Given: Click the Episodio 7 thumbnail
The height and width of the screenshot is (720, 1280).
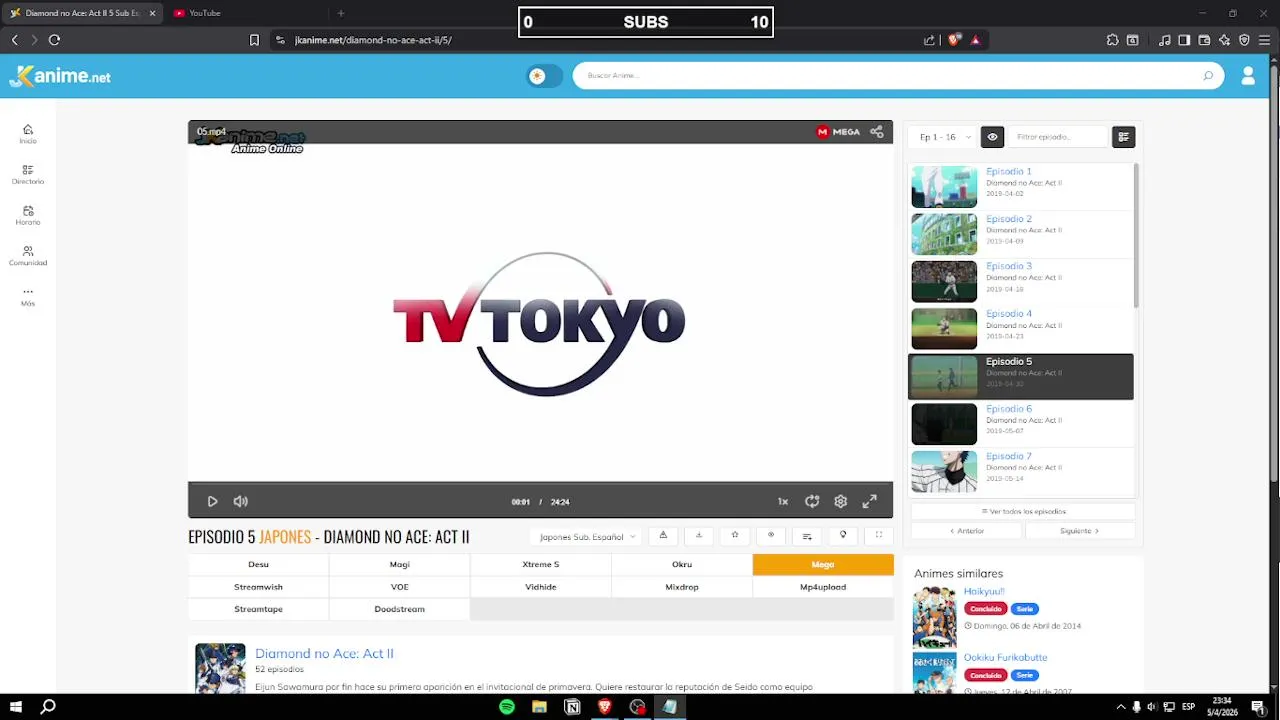Looking at the screenshot, I should pos(944,472).
